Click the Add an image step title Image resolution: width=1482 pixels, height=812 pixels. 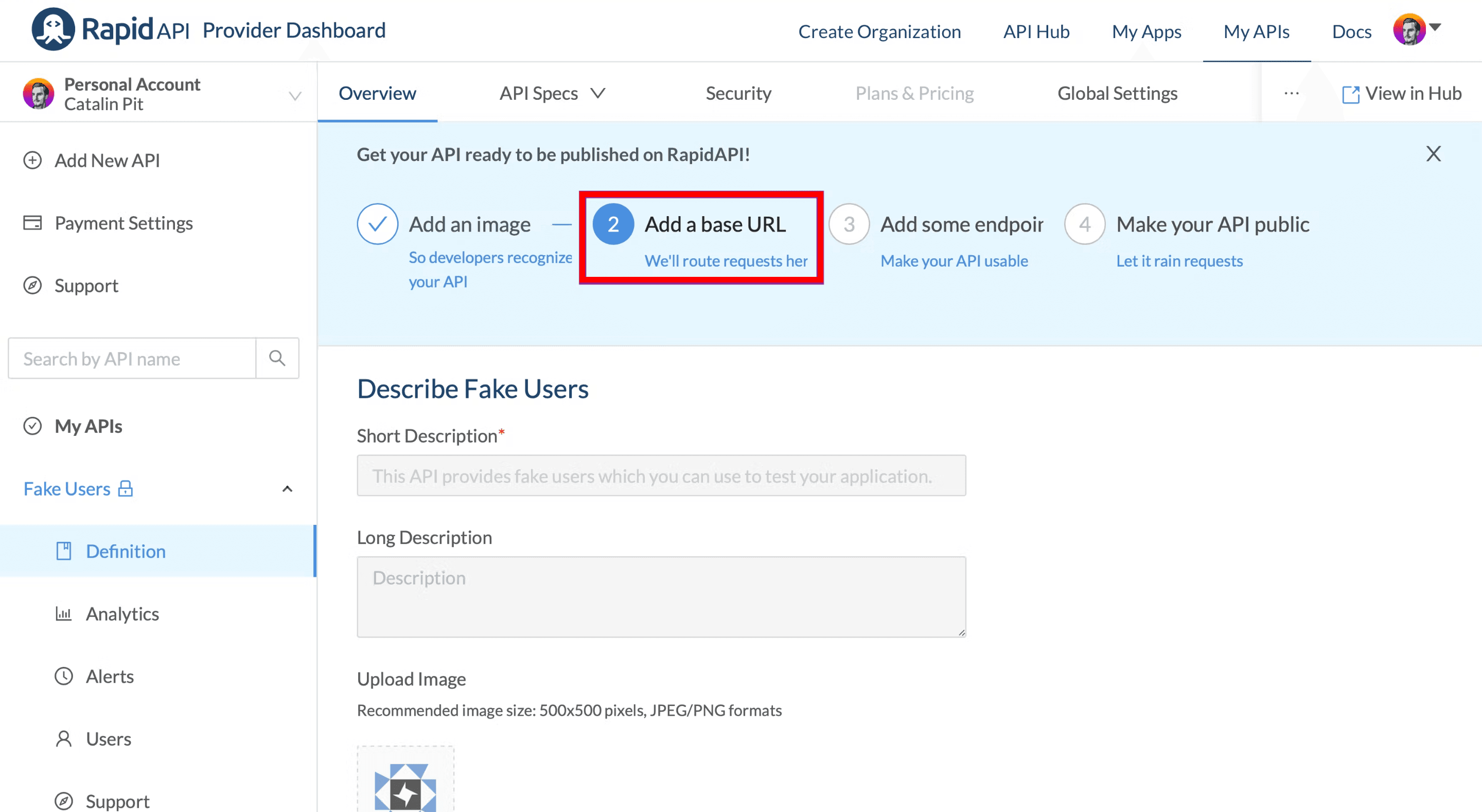(x=469, y=224)
